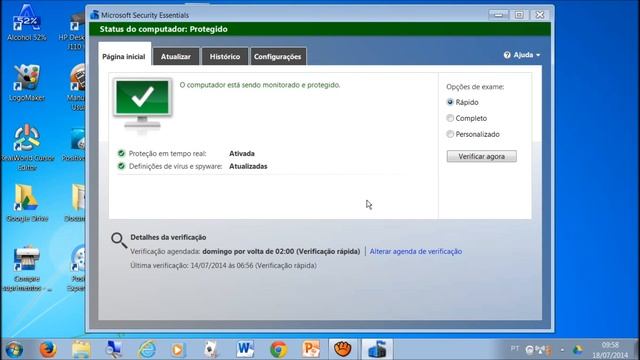640x360 pixels.
Task: Open Windows Media Player from taskbar
Action: click(178, 349)
